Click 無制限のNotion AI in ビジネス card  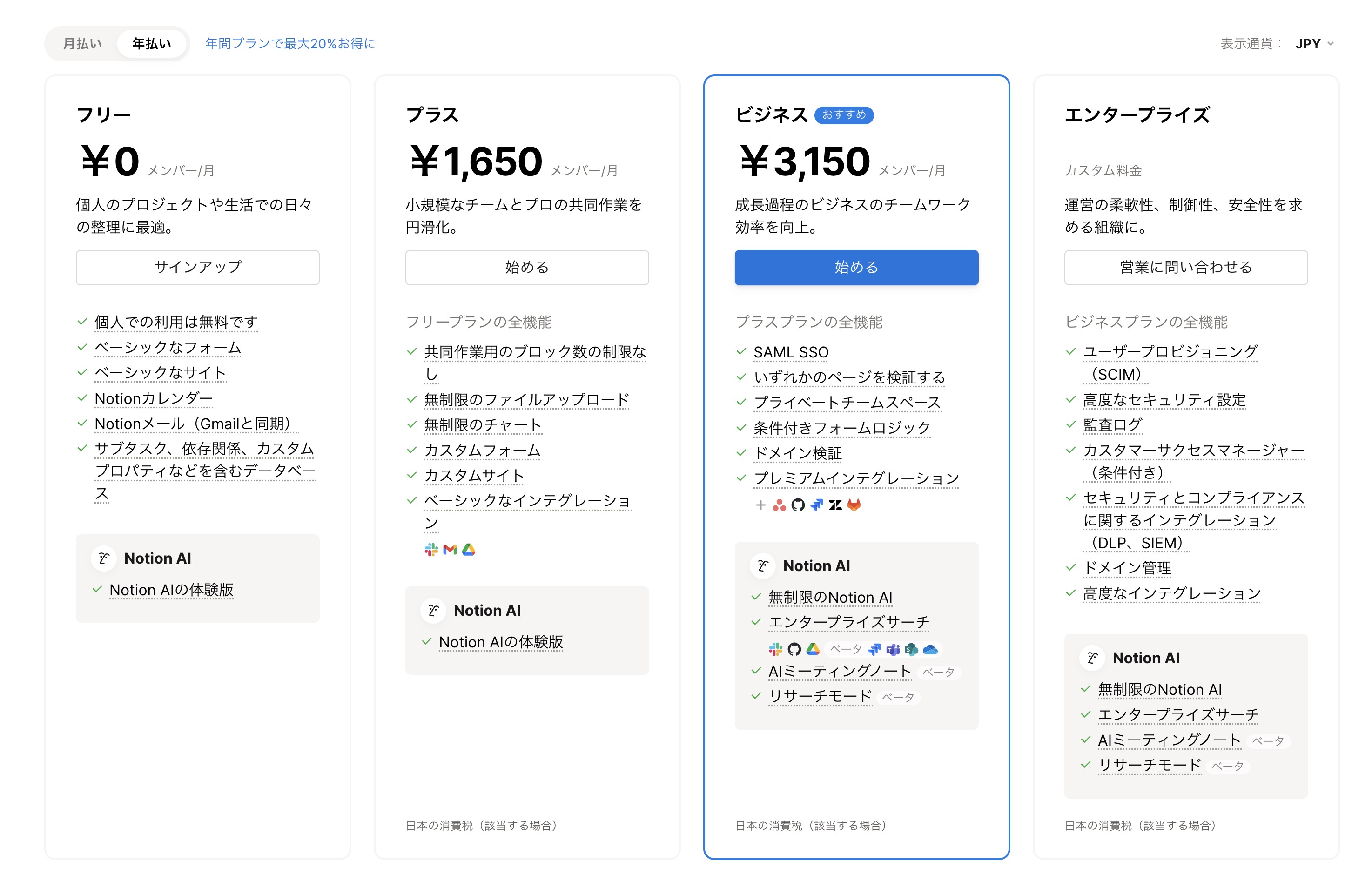click(x=831, y=598)
